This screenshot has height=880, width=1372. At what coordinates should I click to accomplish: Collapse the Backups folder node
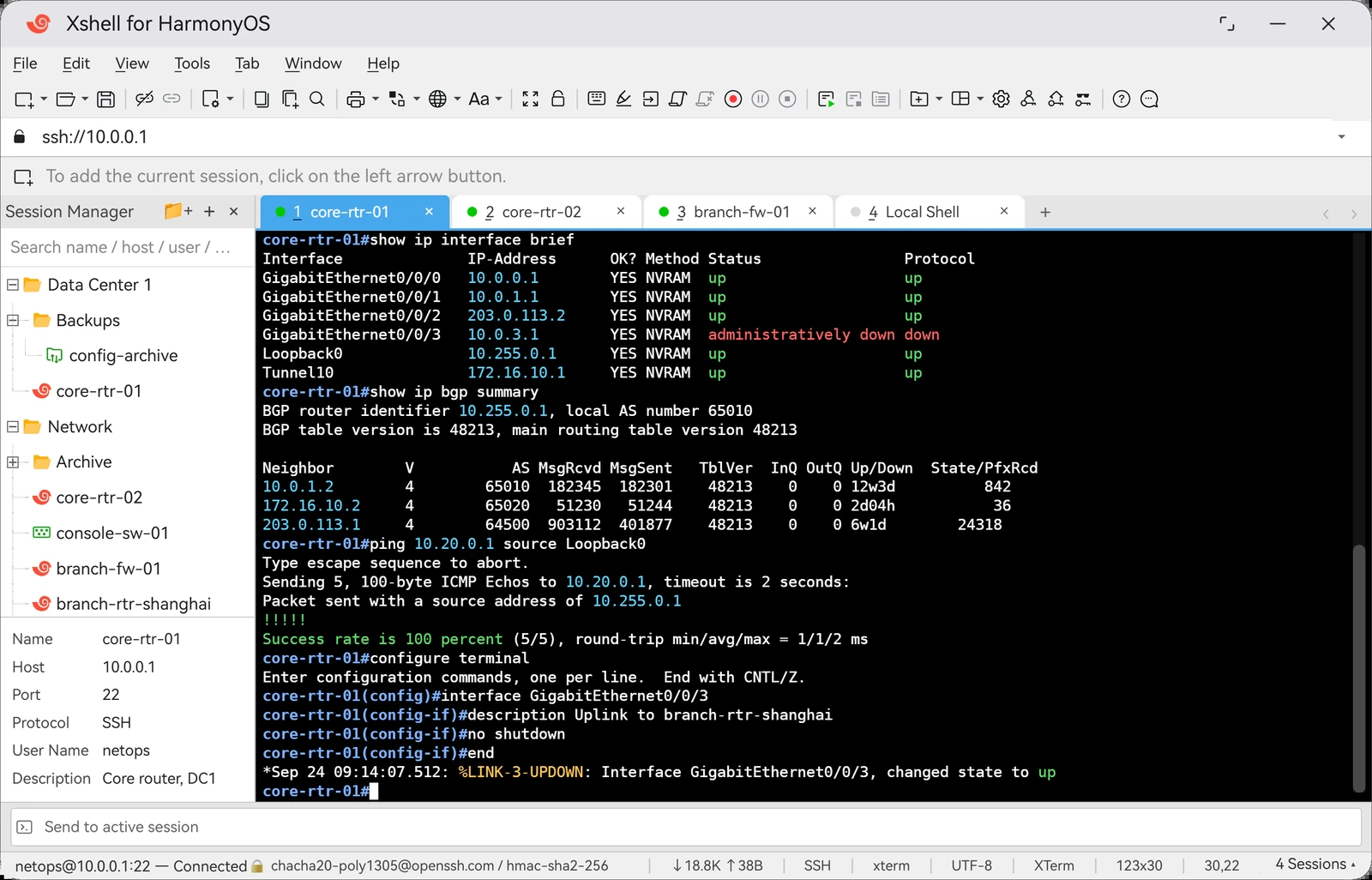[x=13, y=320]
